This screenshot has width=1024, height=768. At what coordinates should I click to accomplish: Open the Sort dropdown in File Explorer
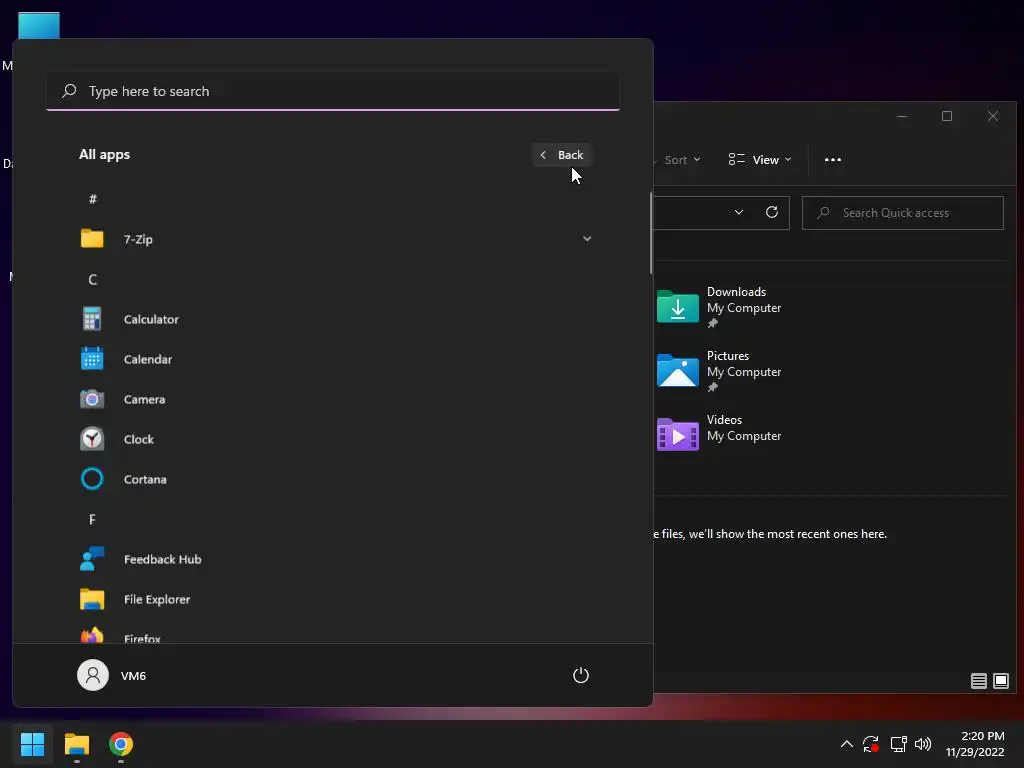(x=682, y=160)
